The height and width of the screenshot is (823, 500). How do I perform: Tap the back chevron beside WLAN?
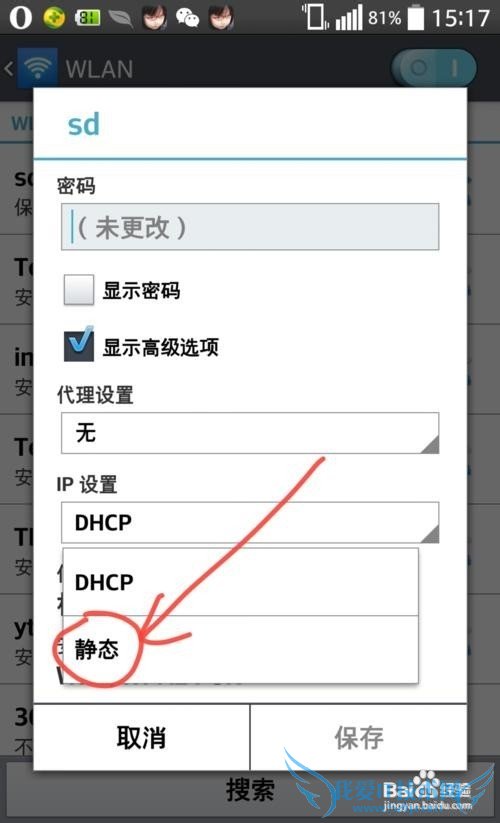click(x=8, y=68)
